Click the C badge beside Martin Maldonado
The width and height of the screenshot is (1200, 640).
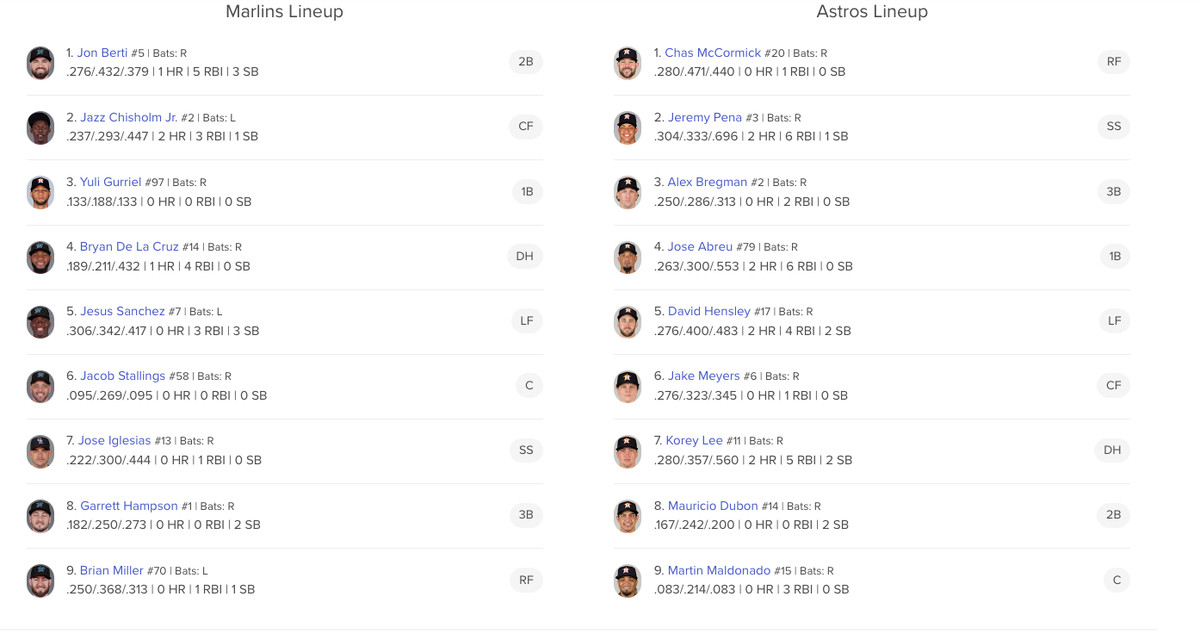[x=1116, y=580]
